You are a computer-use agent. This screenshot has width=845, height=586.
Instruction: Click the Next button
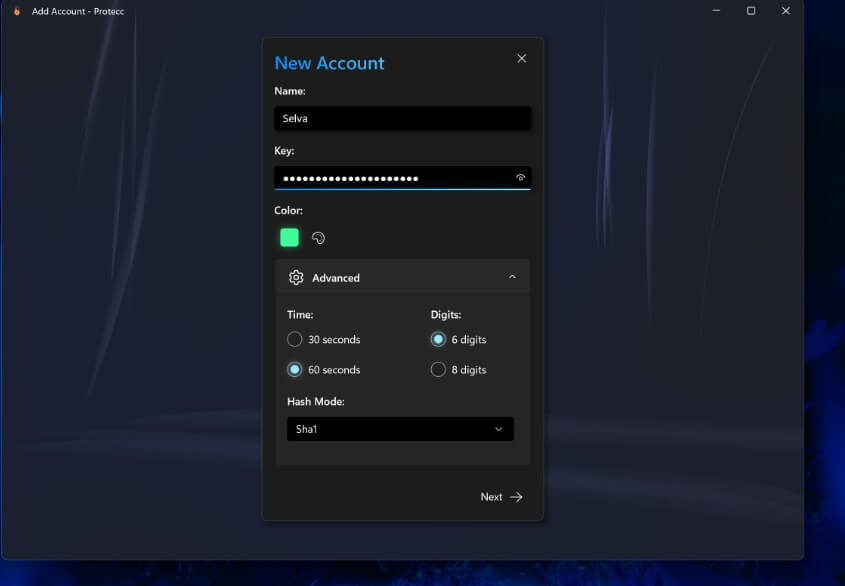coord(501,497)
